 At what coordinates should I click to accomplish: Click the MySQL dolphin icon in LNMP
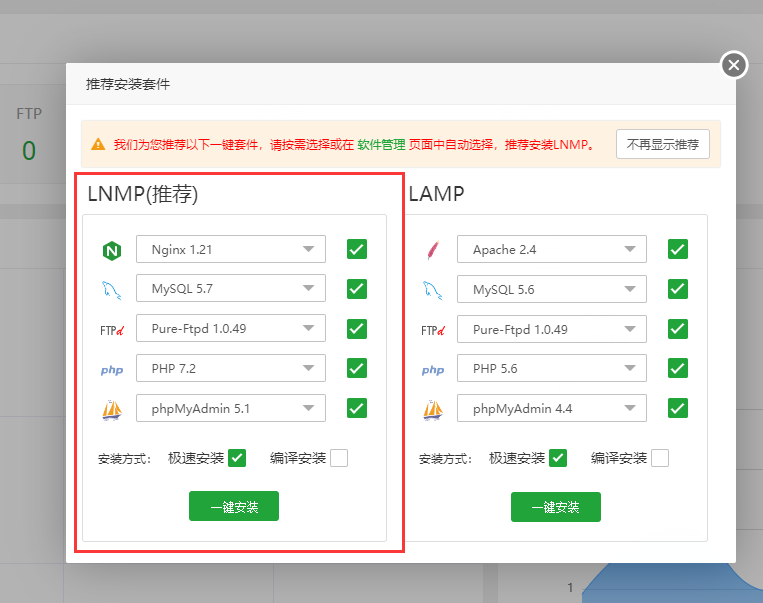pyautogui.click(x=111, y=290)
